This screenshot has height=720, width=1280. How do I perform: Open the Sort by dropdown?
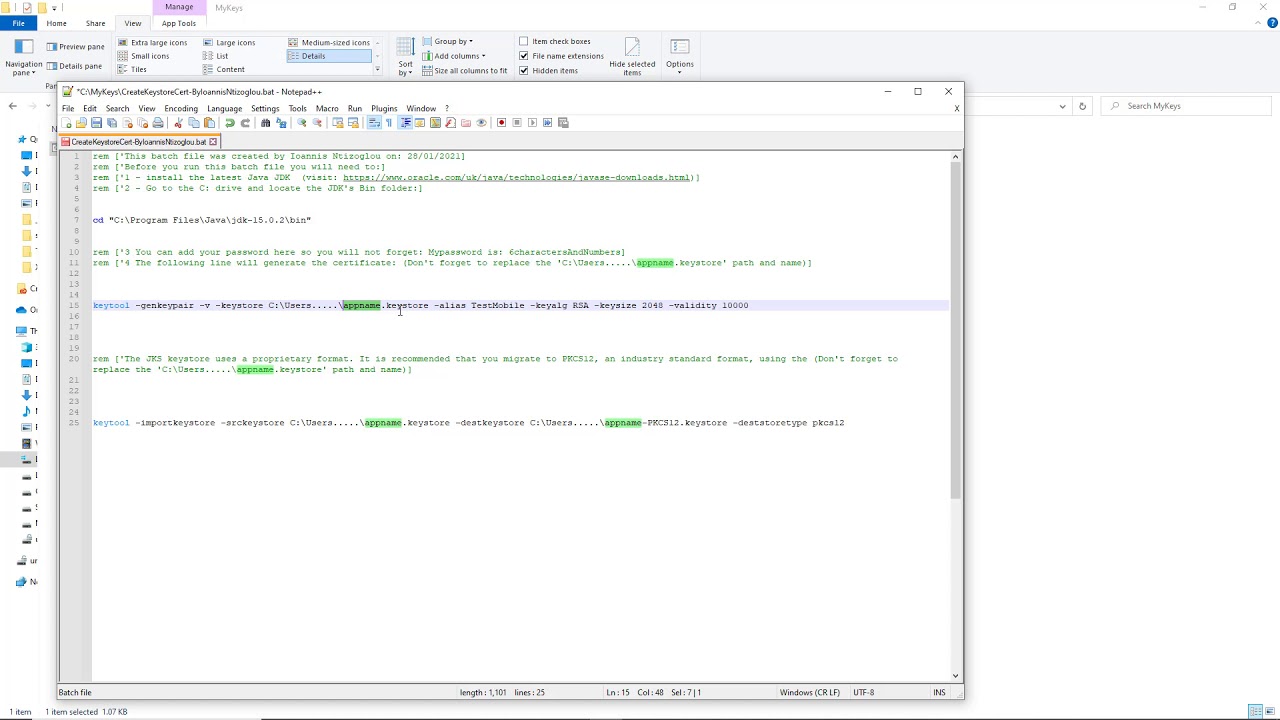click(x=405, y=58)
